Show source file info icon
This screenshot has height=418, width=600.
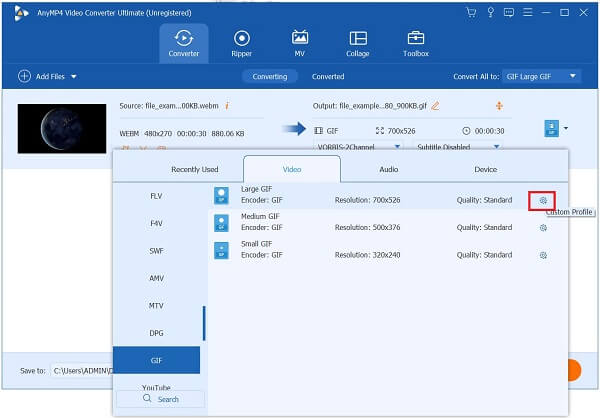[227, 106]
